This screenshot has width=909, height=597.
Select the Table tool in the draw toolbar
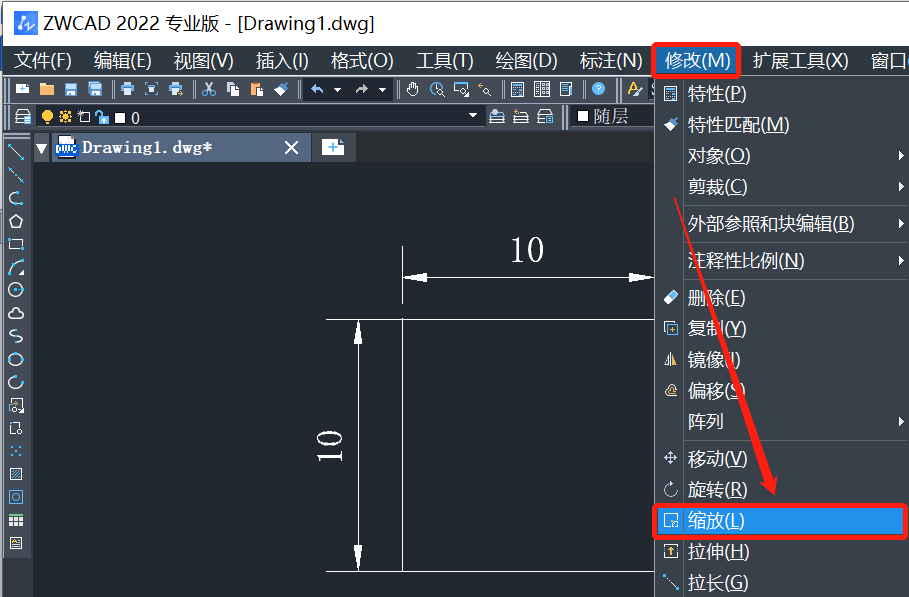pyautogui.click(x=16, y=520)
